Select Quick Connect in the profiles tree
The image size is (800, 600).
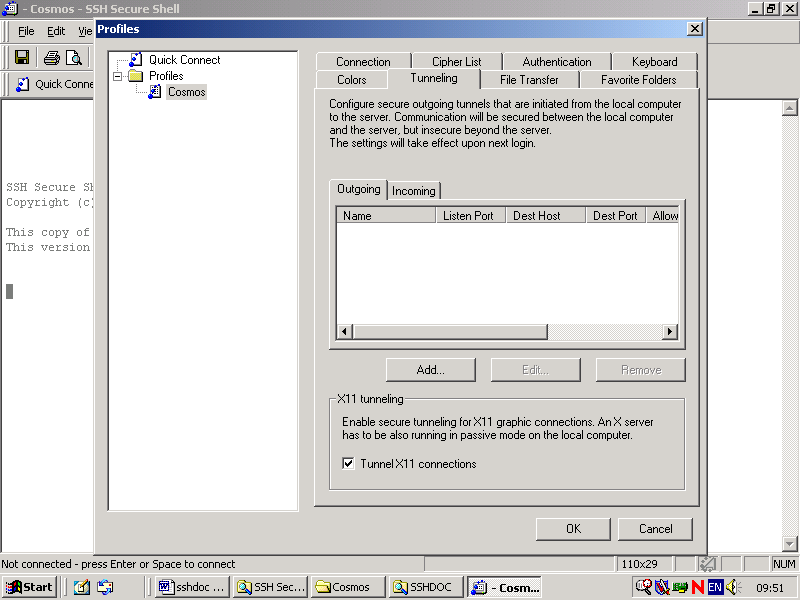184,60
